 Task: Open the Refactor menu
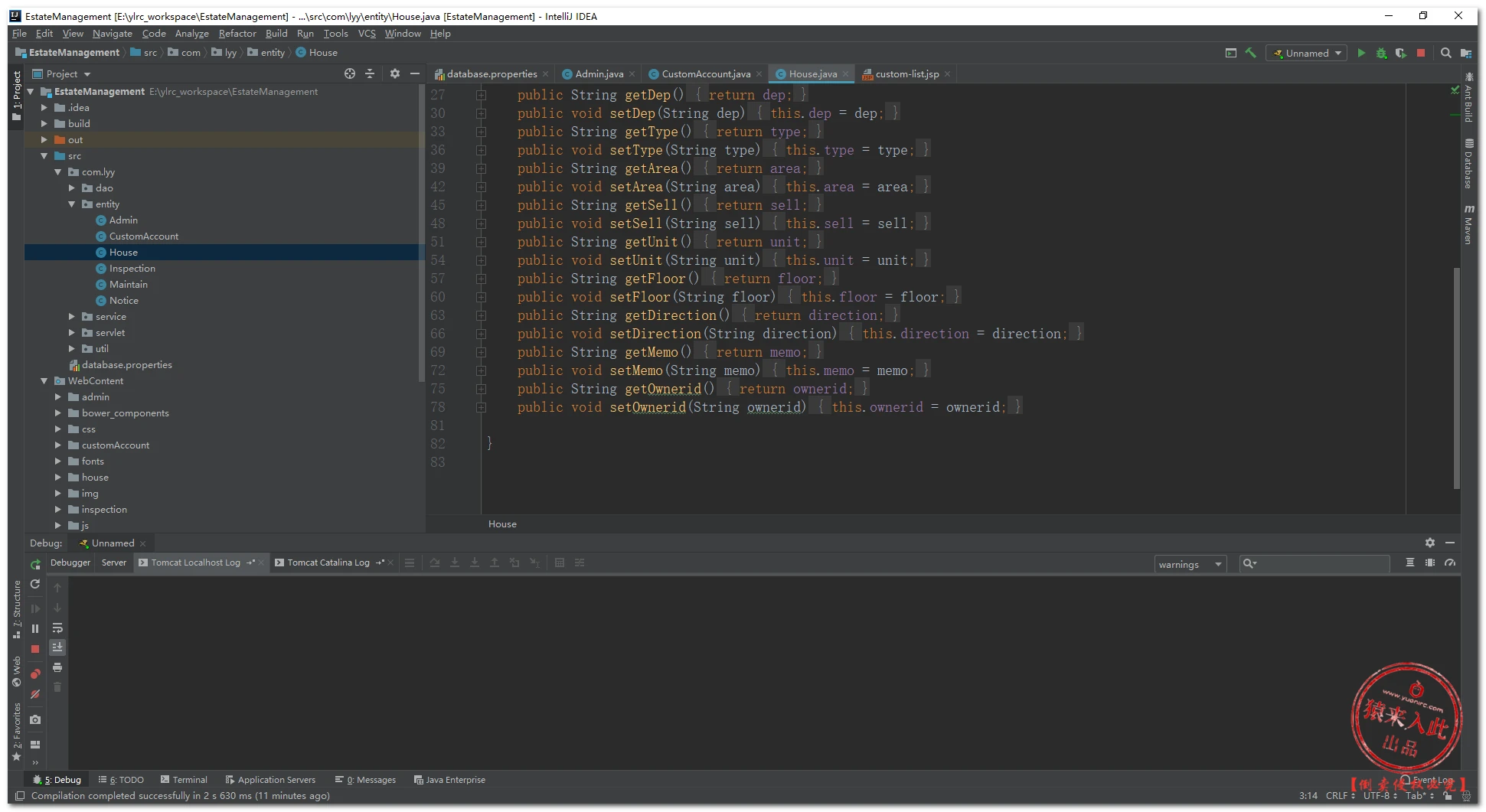[x=237, y=34]
